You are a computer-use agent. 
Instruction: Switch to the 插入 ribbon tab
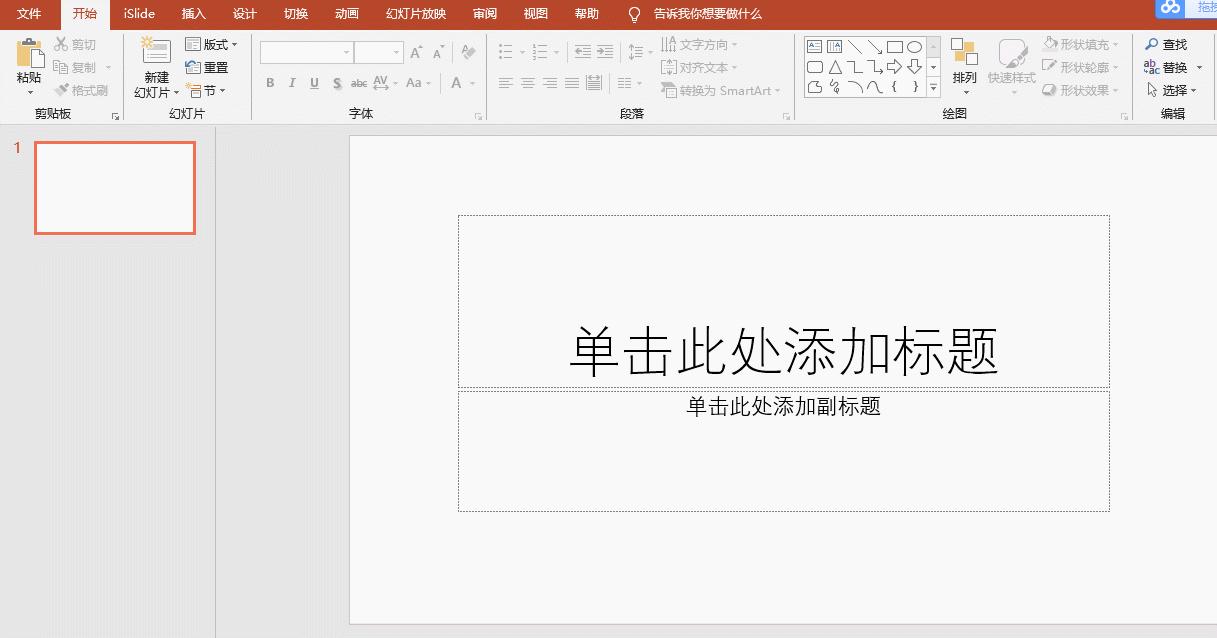(x=193, y=14)
